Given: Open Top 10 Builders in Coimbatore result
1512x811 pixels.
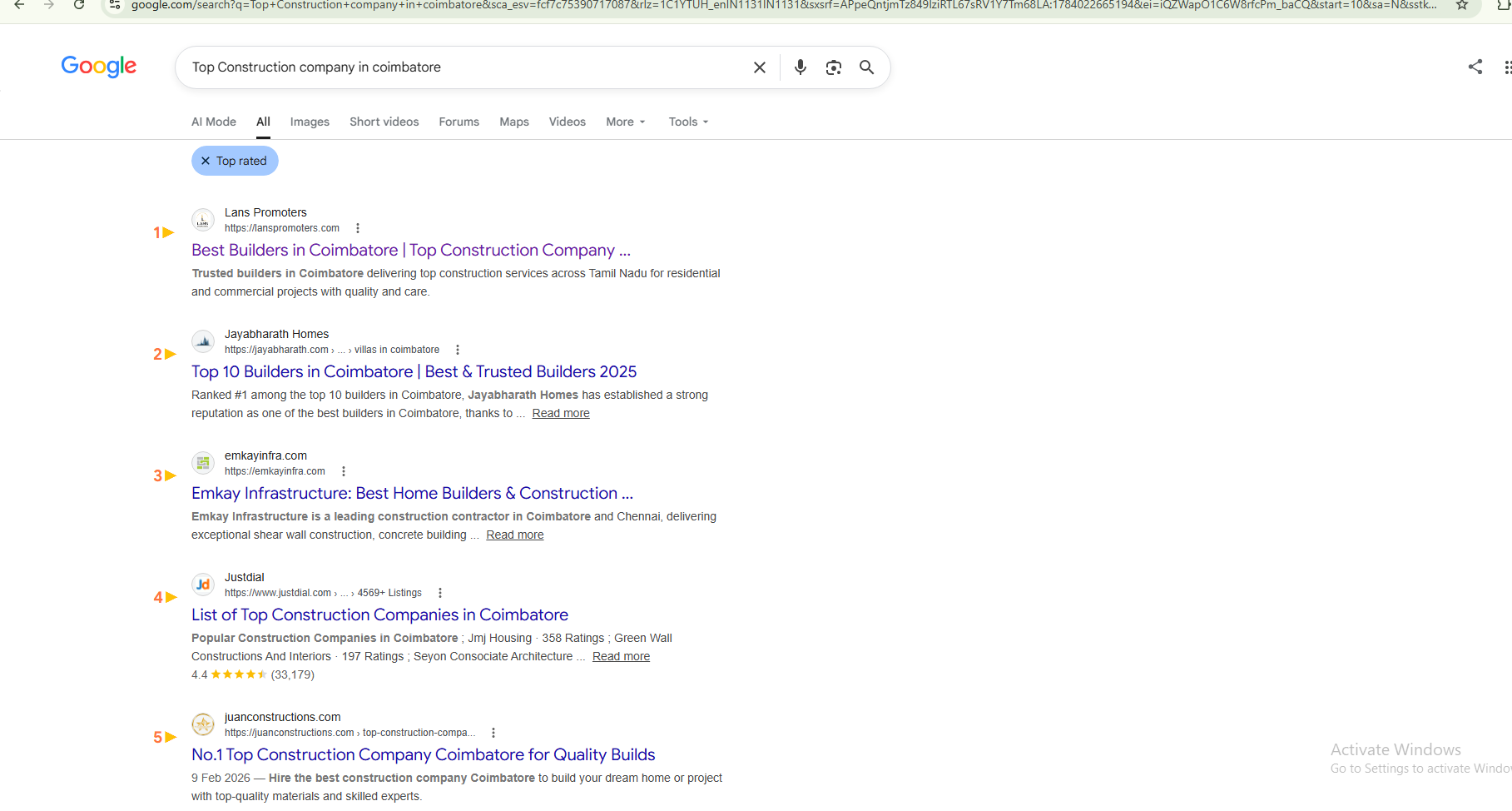Looking at the screenshot, I should [414, 371].
